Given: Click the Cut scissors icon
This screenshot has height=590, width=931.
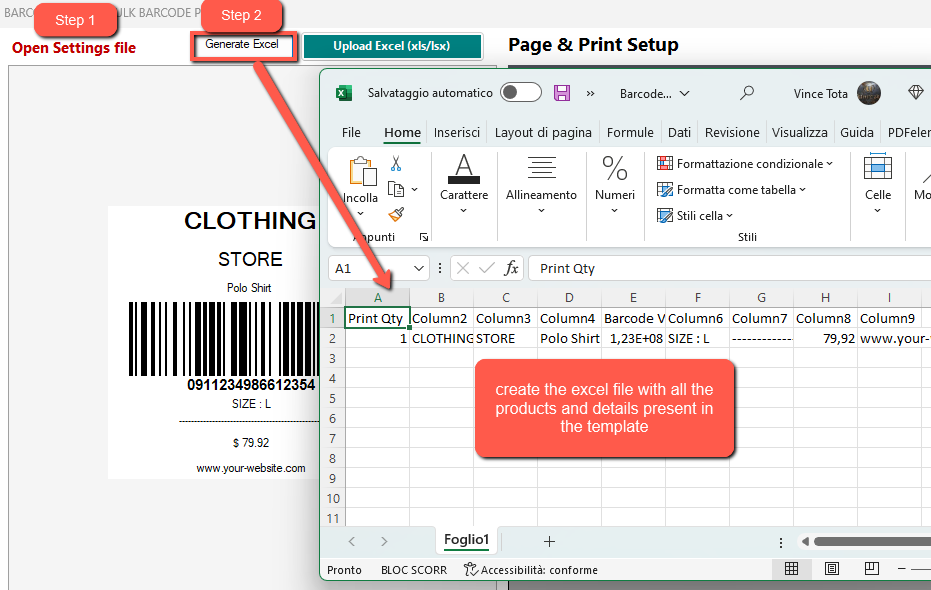Looking at the screenshot, I should [396, 164].
